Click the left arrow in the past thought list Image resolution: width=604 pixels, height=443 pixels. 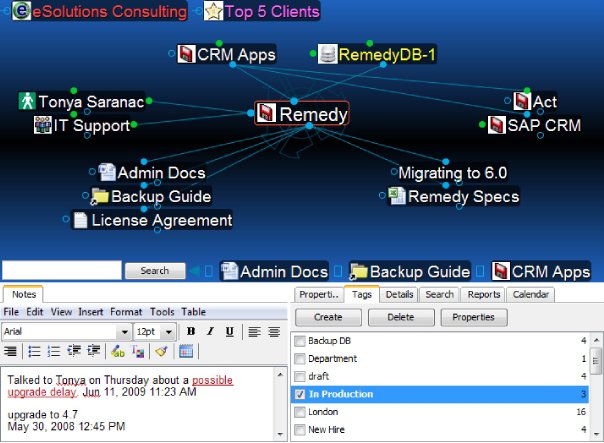[x=195, y=271]
